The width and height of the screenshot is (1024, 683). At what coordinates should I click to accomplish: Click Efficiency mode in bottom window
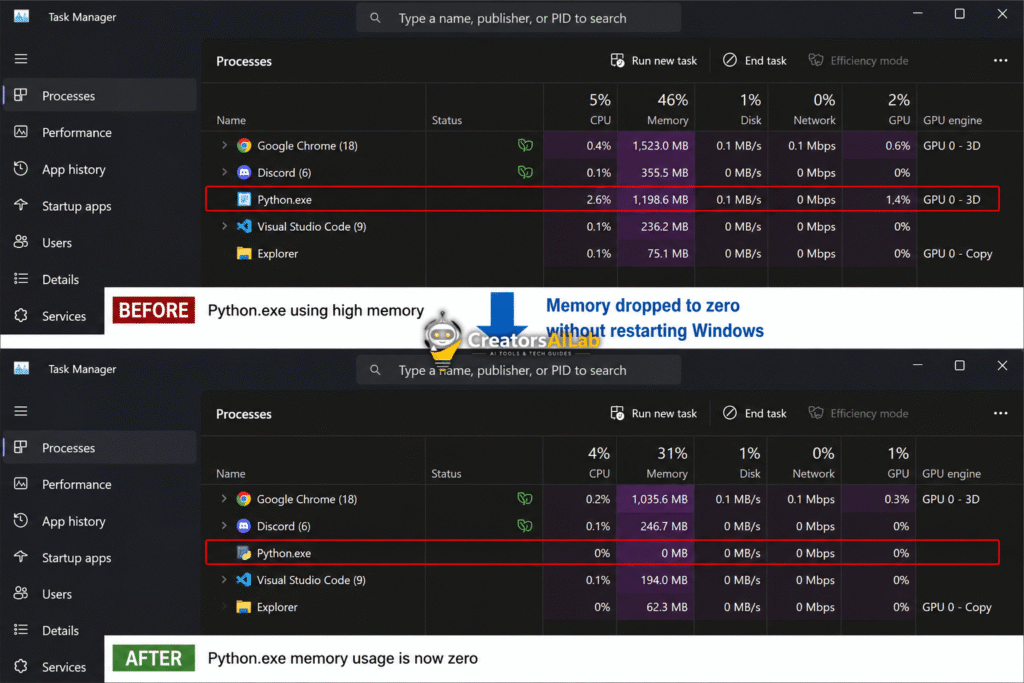[858, 413]
